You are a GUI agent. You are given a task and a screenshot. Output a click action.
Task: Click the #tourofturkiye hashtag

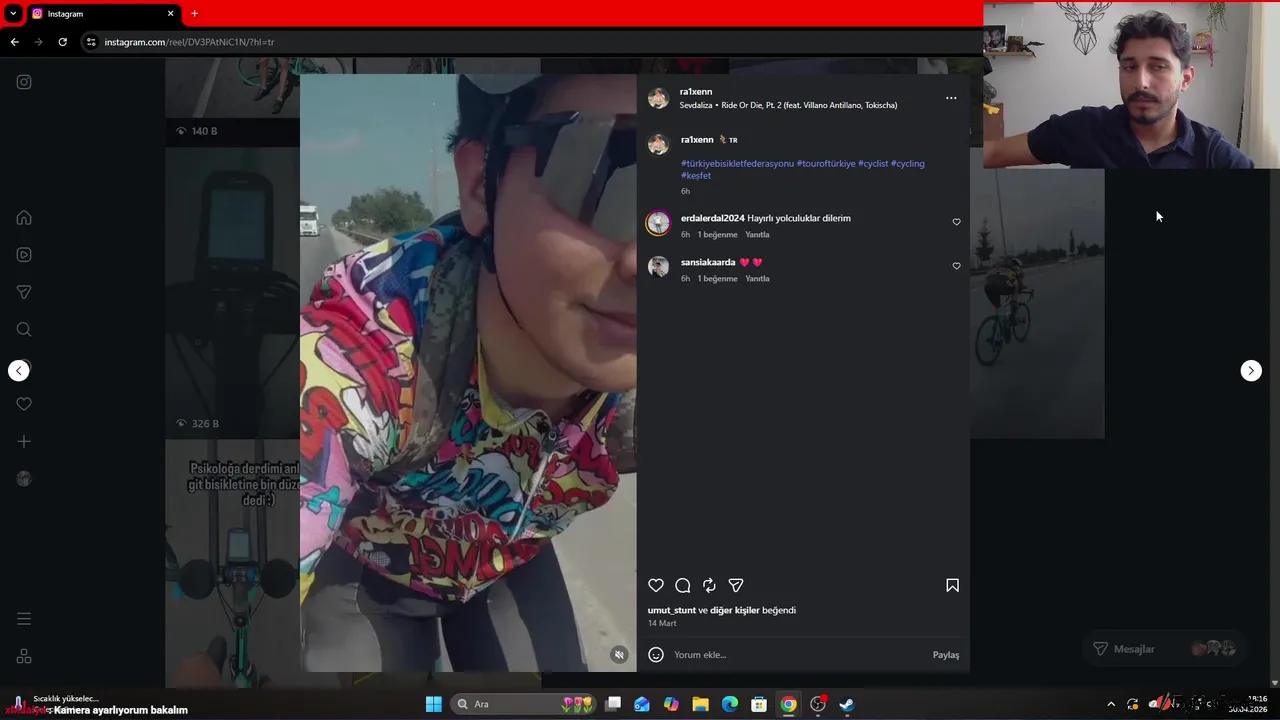[x=826, y=164]
